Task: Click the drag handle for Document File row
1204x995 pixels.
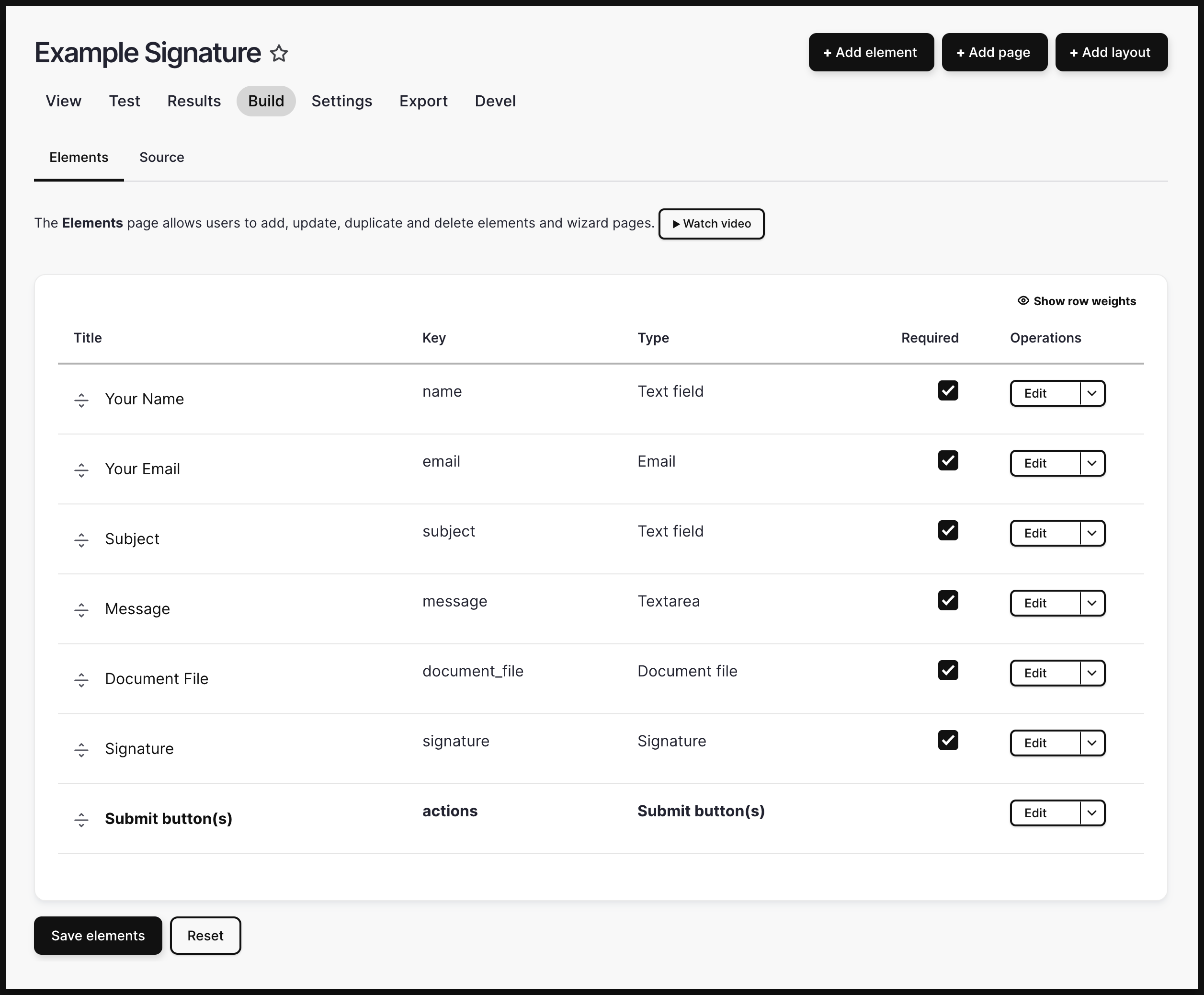Action: (81, 680)
